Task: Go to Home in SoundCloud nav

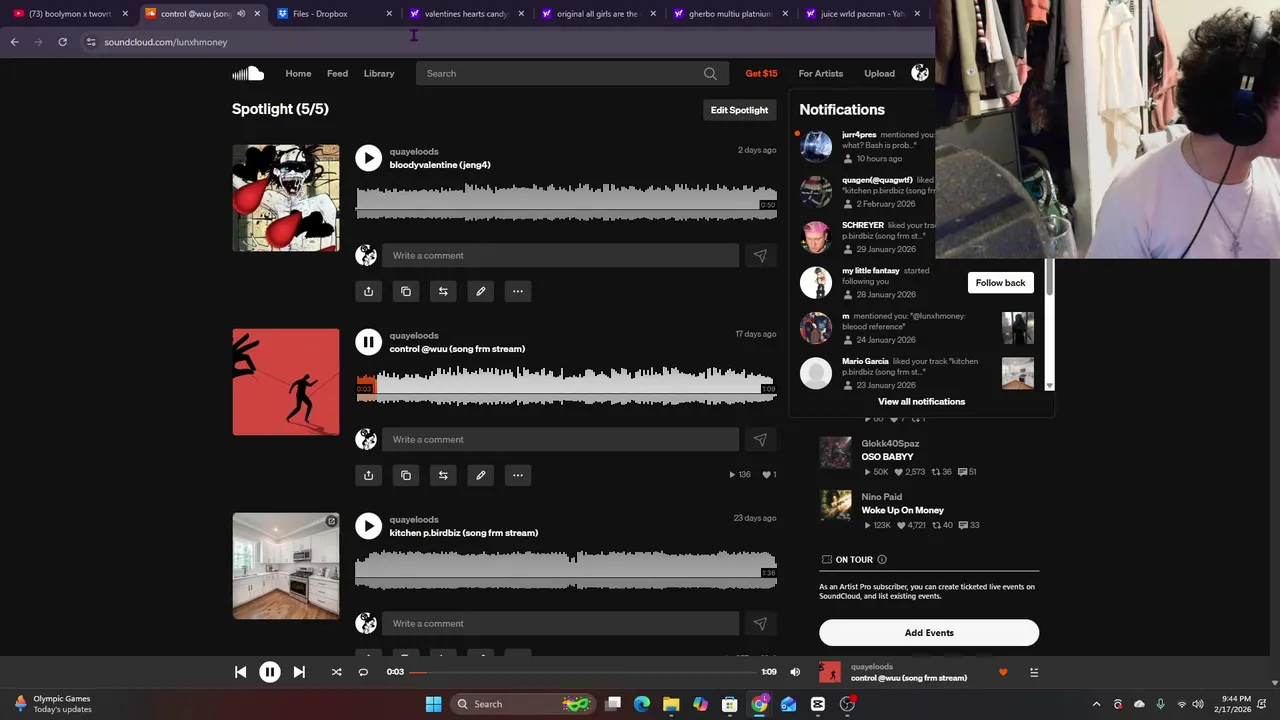Action: click(x=298, y=73)
